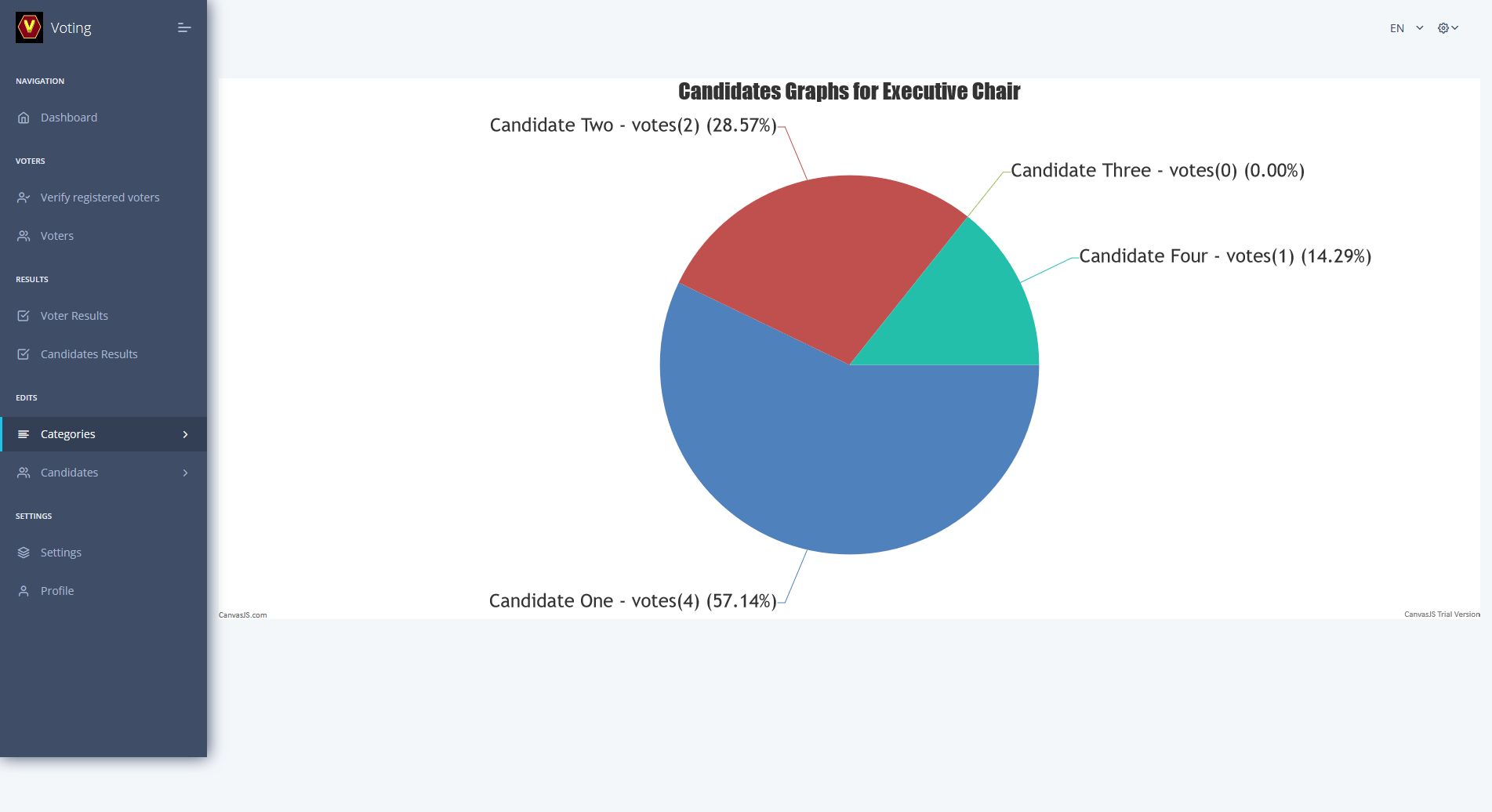Select the Categories menu item
Viewport: 1492px width, 812px height.
(x=68, y=434)
